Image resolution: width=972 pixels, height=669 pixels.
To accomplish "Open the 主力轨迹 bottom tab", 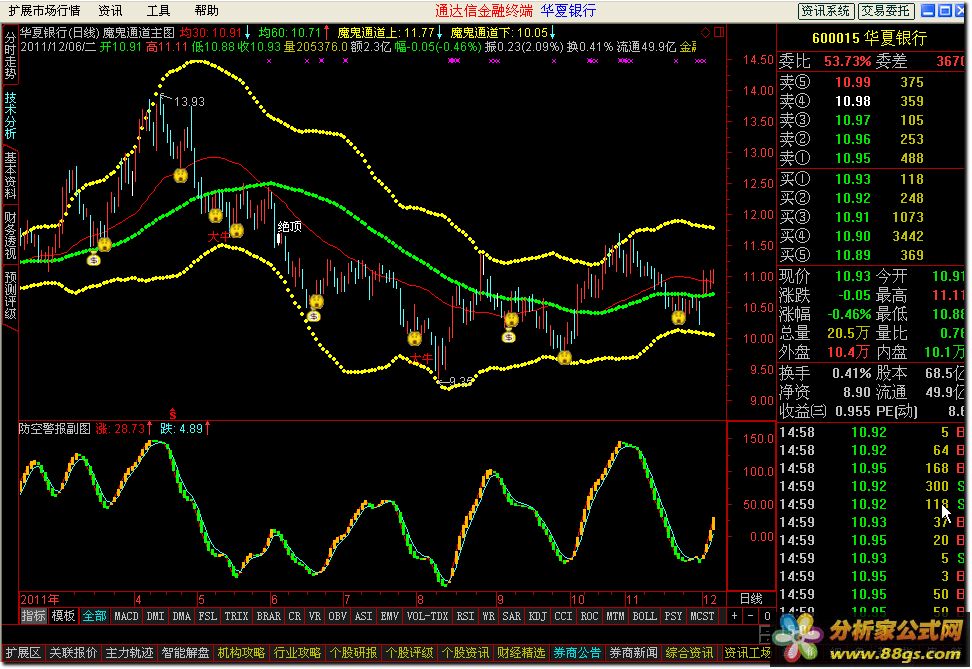I will point(129,653).
